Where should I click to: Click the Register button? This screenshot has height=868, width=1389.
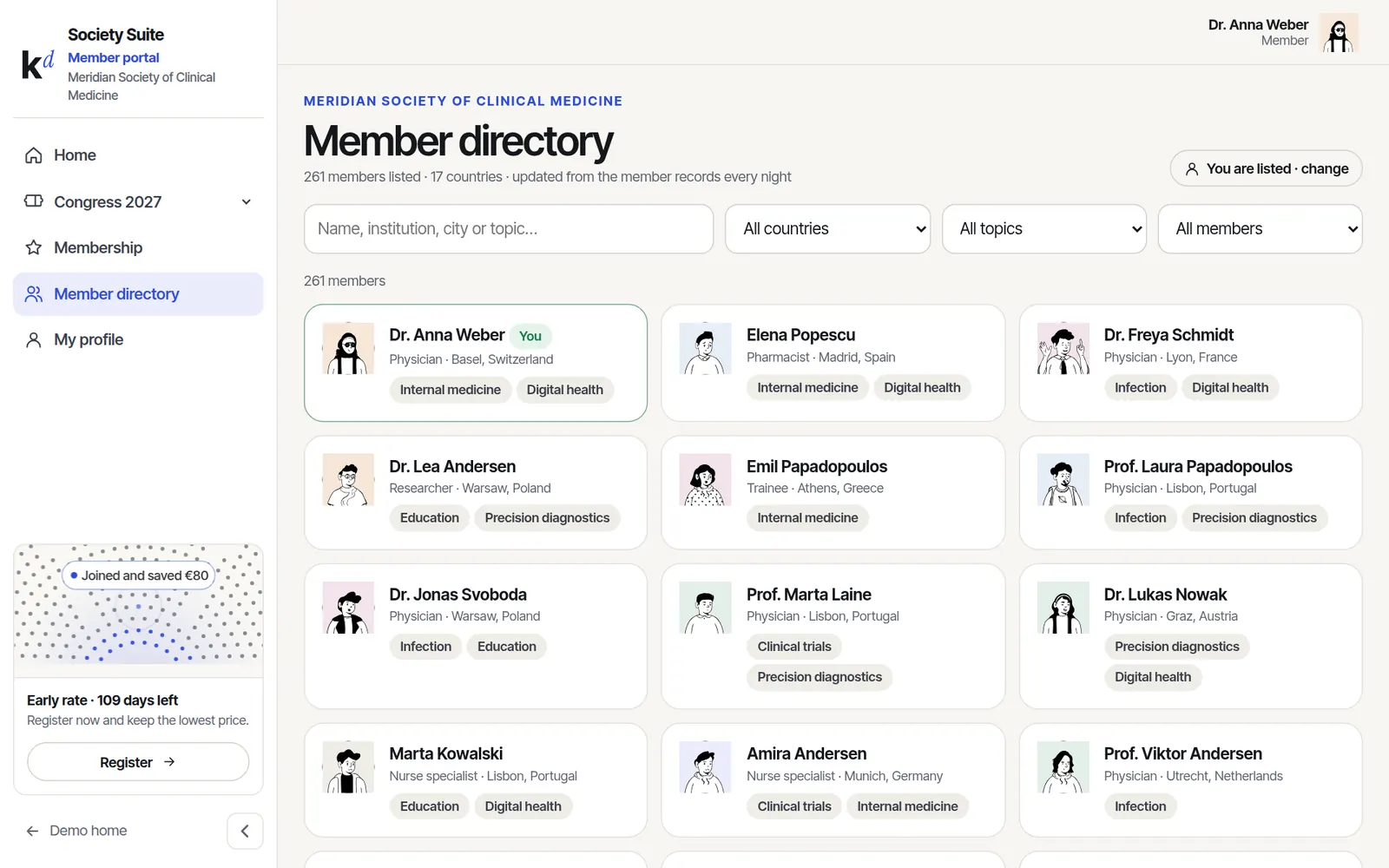point(138,762)
